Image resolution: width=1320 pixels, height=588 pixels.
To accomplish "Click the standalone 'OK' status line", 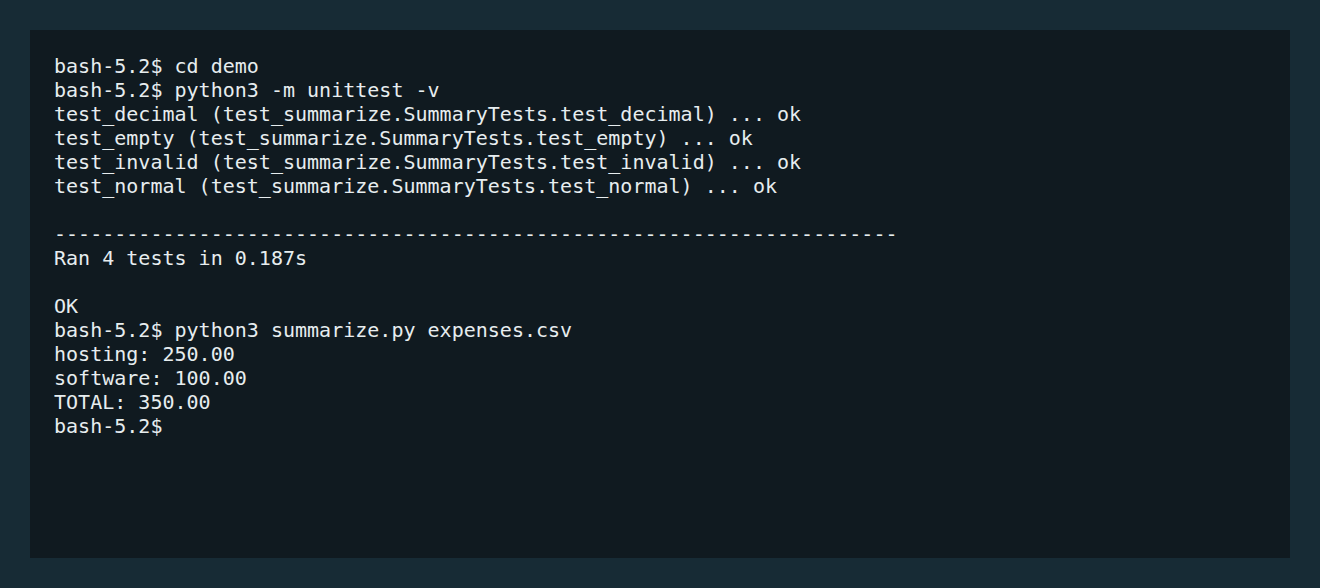I will coord(66,307).
